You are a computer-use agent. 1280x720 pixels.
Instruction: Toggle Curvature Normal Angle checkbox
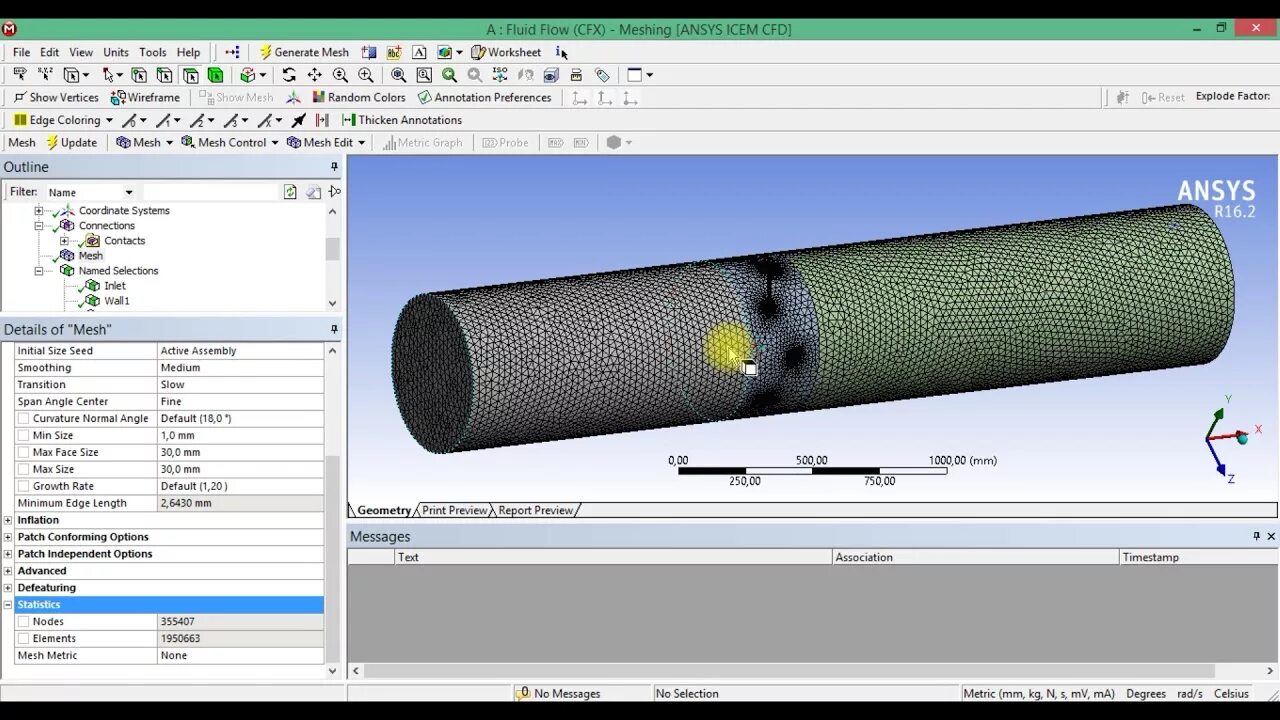pos(23,418)
